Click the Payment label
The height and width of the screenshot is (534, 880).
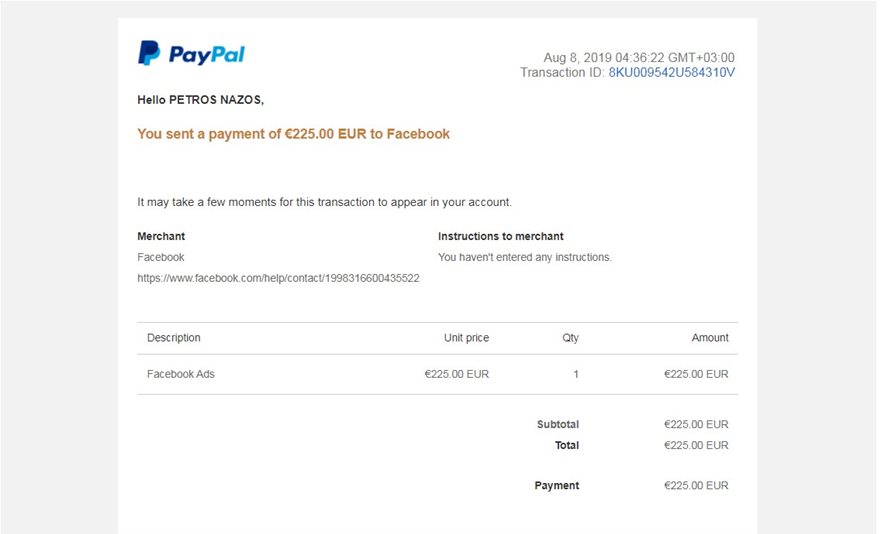coord(557,486)
